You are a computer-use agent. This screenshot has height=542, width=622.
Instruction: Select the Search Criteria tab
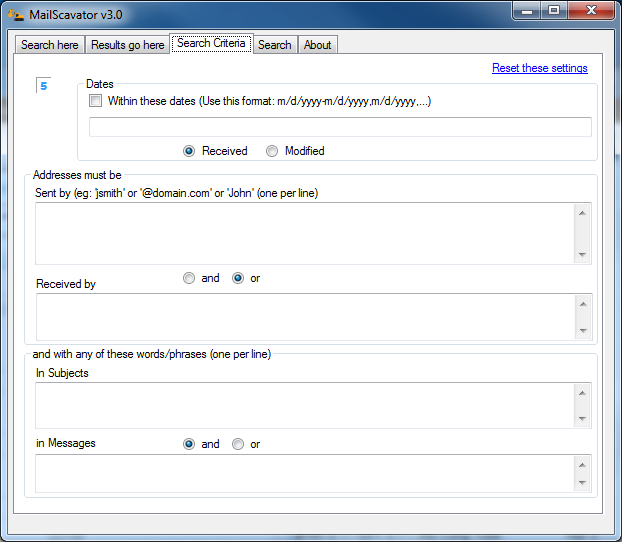211,43
